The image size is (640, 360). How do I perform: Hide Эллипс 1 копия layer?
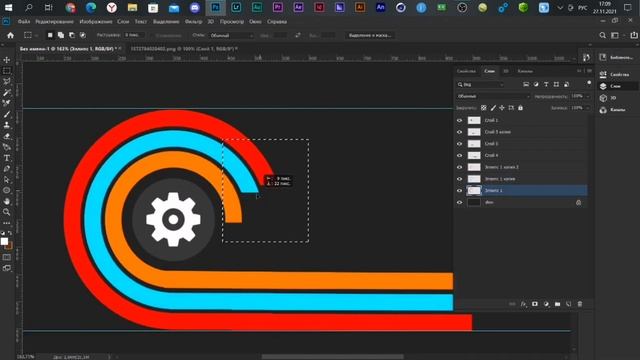tap(460, 179)
